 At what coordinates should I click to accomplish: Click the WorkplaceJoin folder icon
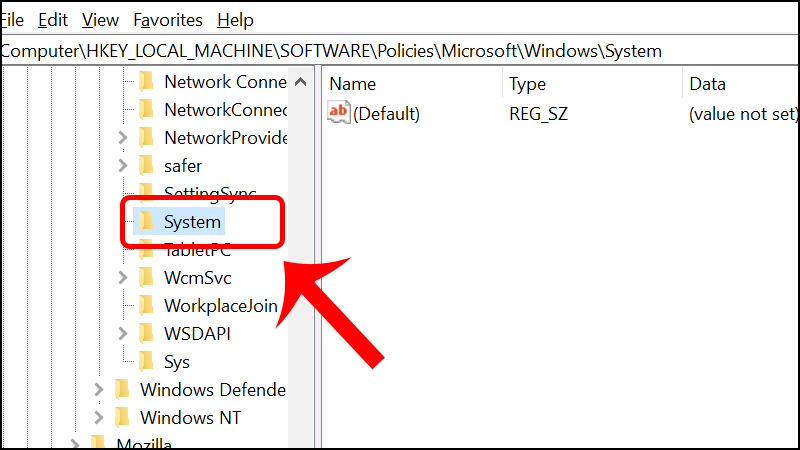pos(146,305)
